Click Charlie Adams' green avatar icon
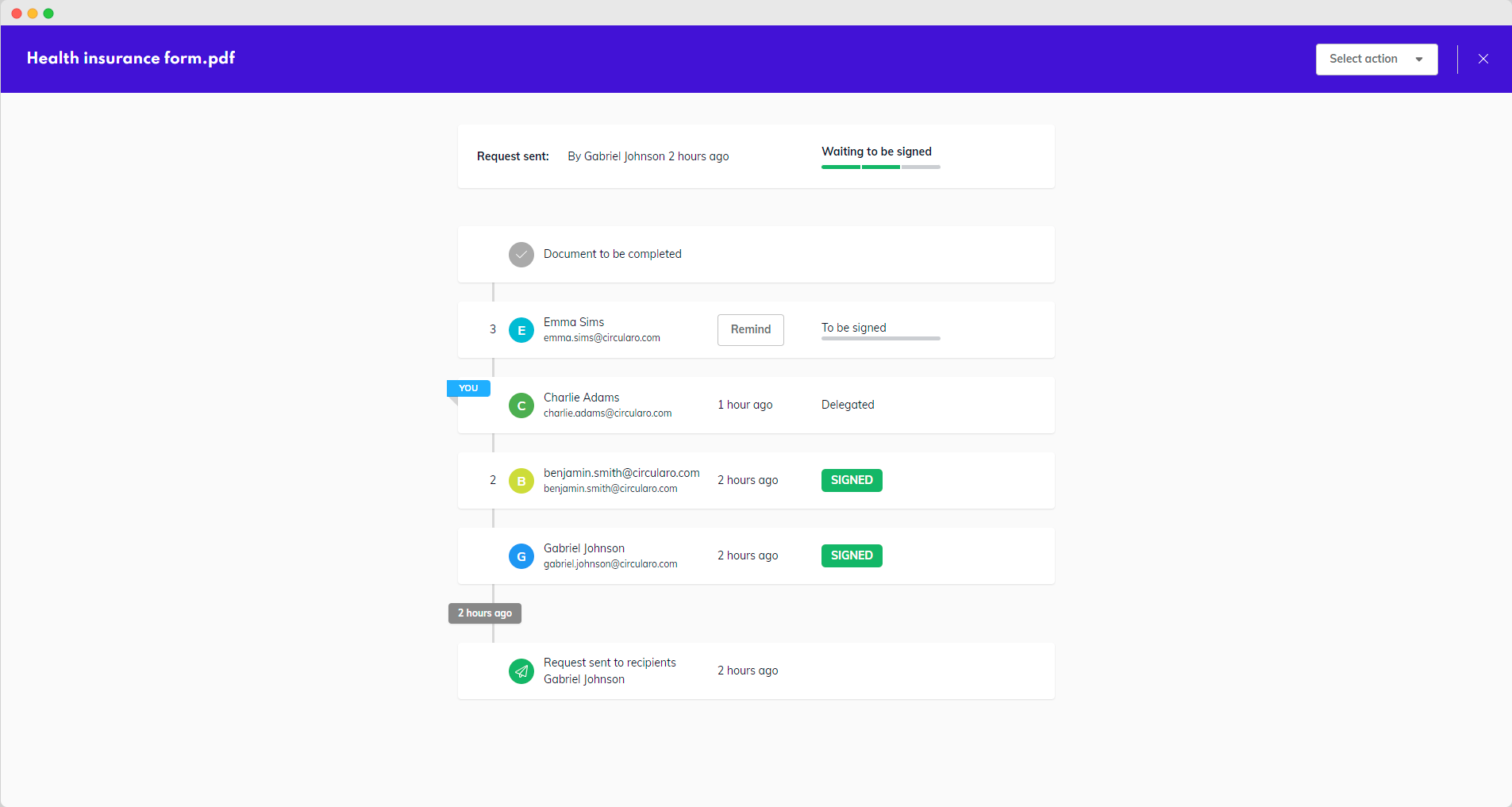This screenshot has height=807, width=1512. click(x=521, y=405)
